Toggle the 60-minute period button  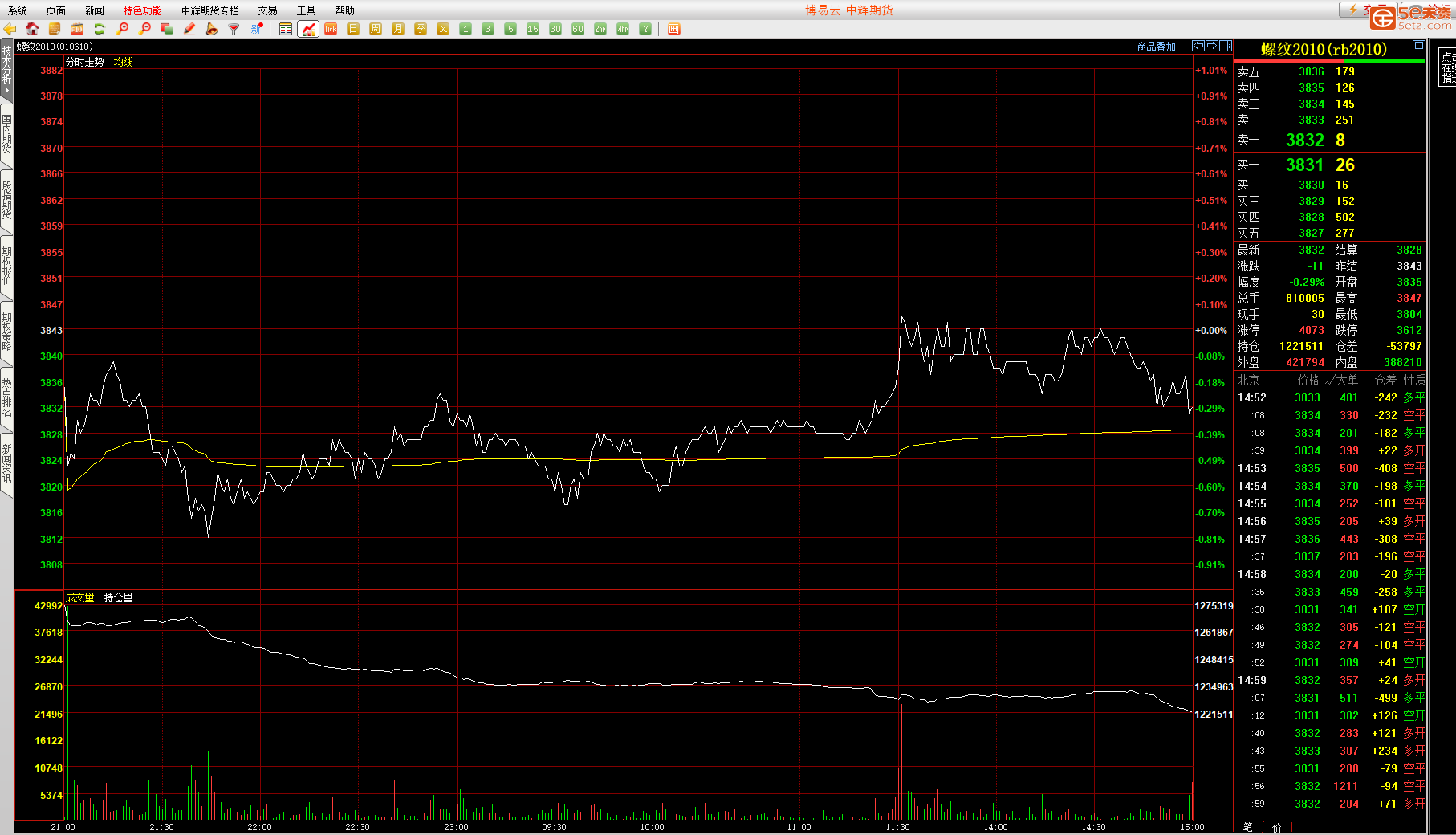point(578,29)
